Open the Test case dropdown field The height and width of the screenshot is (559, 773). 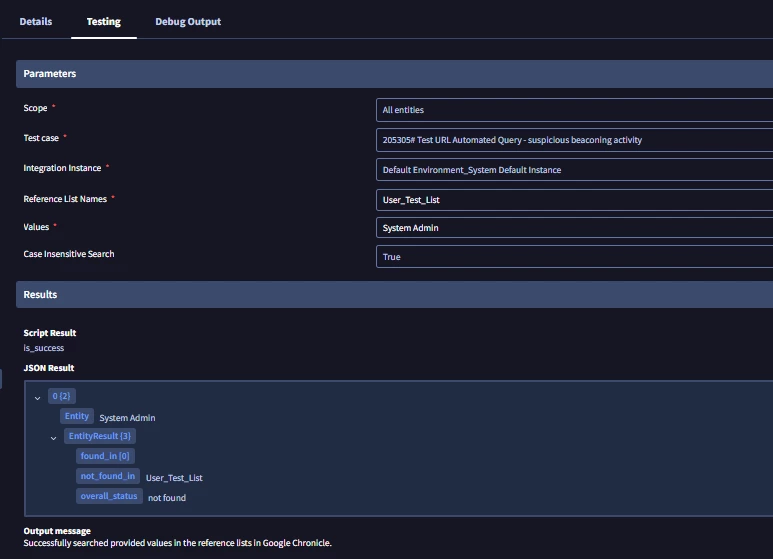tap(574, 140)
